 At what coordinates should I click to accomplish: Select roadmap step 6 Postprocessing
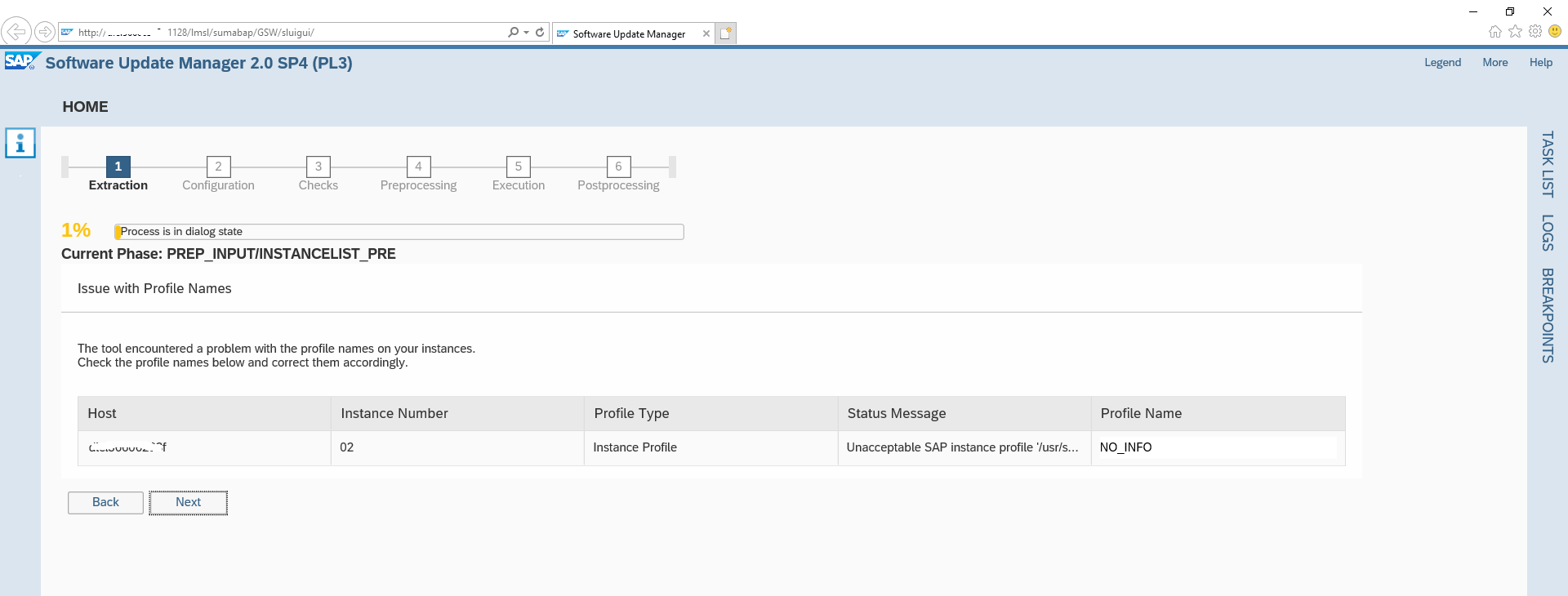point(618,167)
